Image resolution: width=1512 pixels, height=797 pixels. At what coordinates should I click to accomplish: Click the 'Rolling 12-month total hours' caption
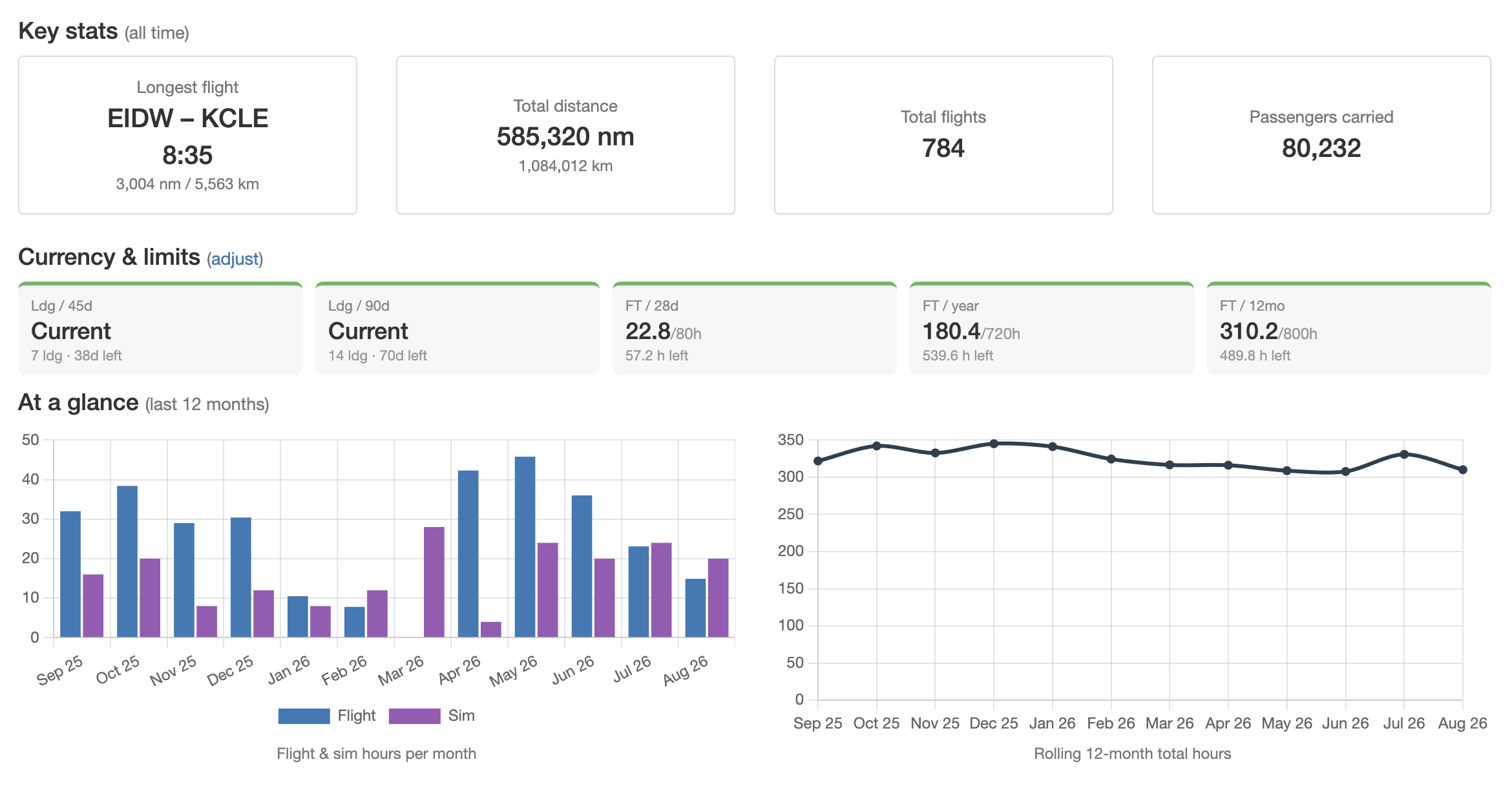click(1133, 754)
